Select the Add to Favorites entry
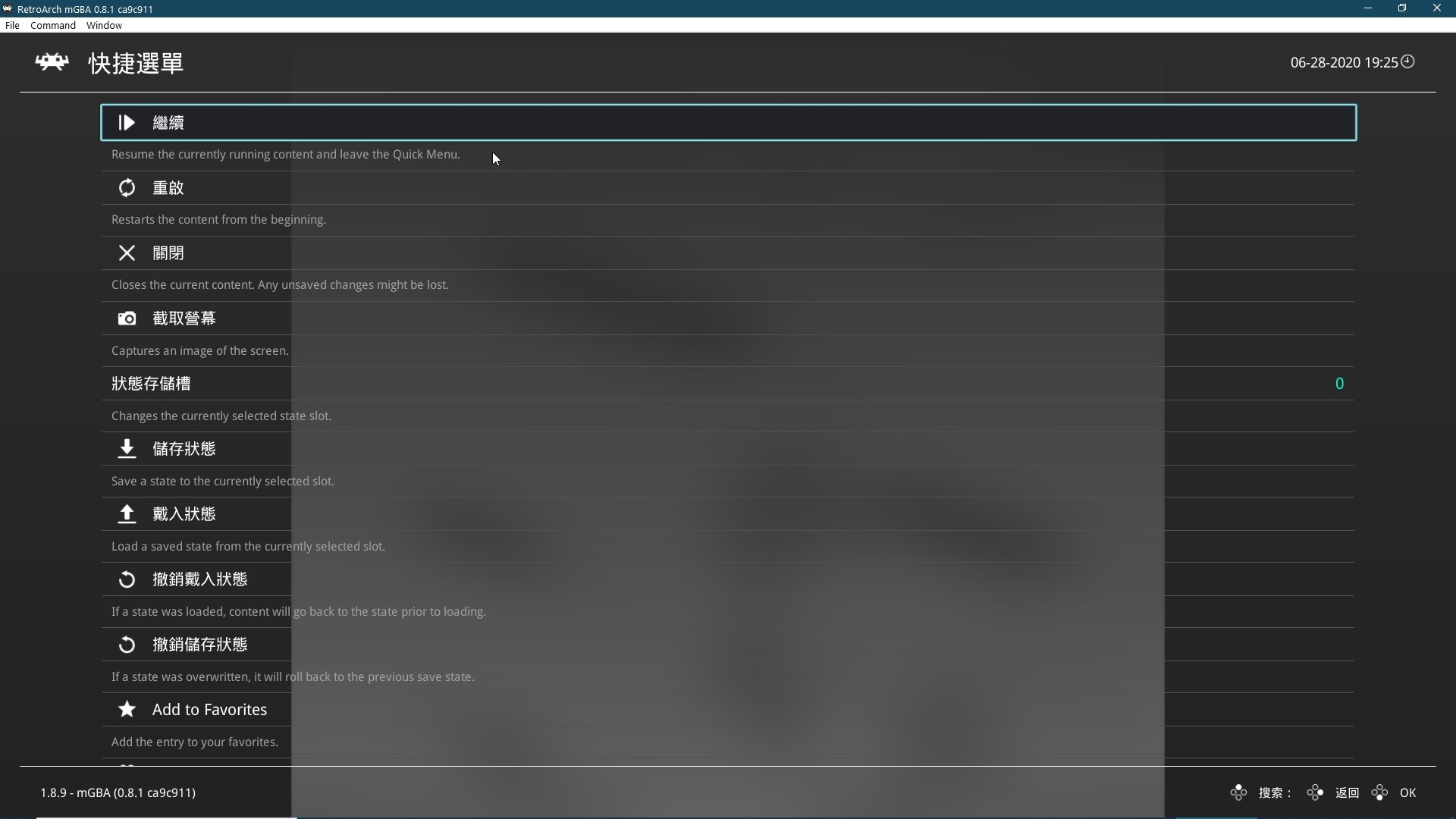The image size is (1456, 819). (x=728, y=710)
